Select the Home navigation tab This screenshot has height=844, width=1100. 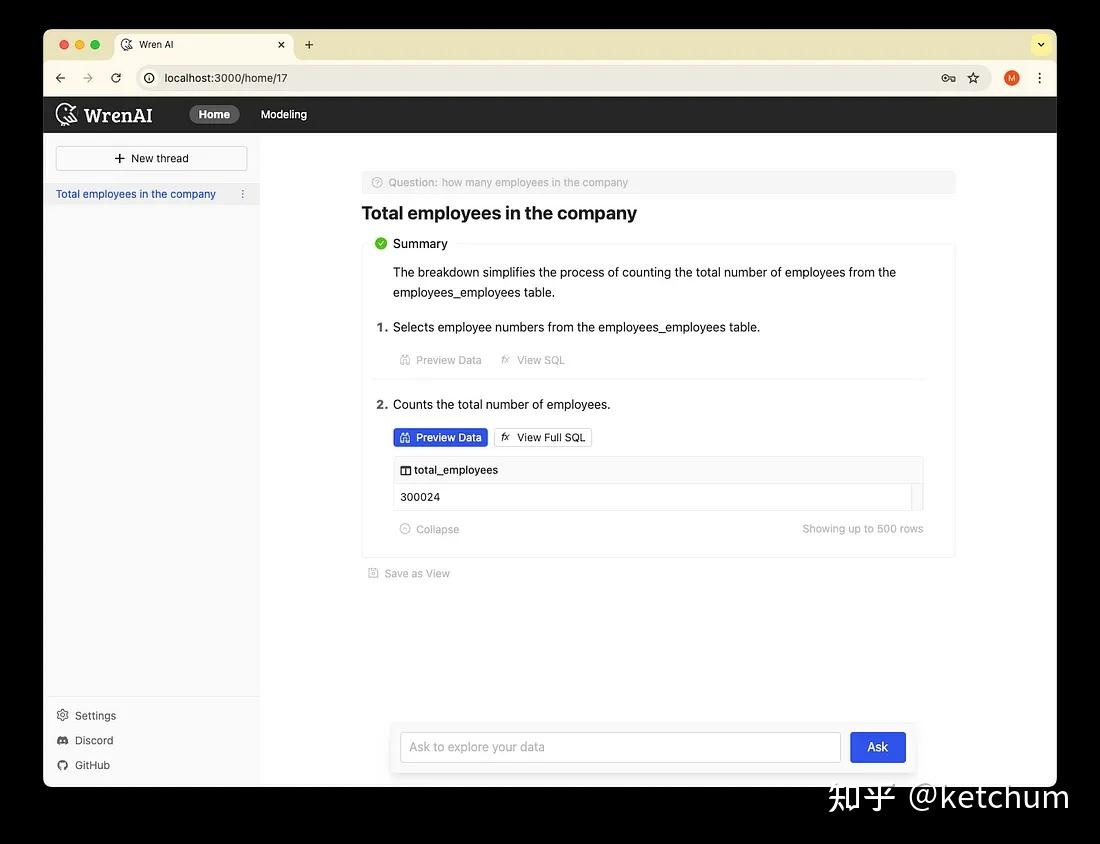(x=214, y=114)
